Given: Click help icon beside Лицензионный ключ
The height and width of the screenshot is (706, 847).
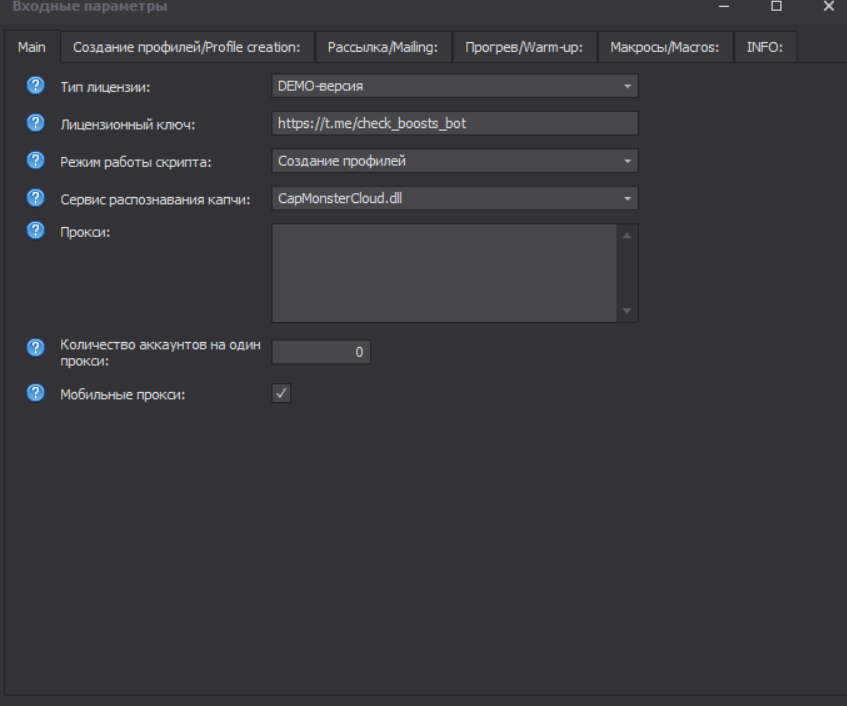Looking at the screenshot, I should point(36,123).
